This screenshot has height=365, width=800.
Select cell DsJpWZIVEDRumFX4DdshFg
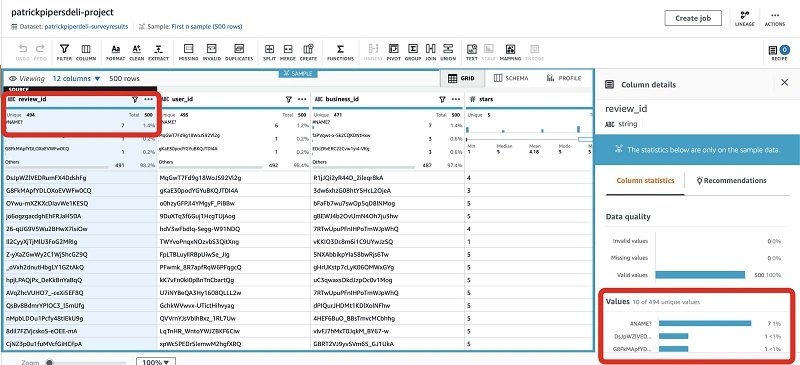pos(81,178)
